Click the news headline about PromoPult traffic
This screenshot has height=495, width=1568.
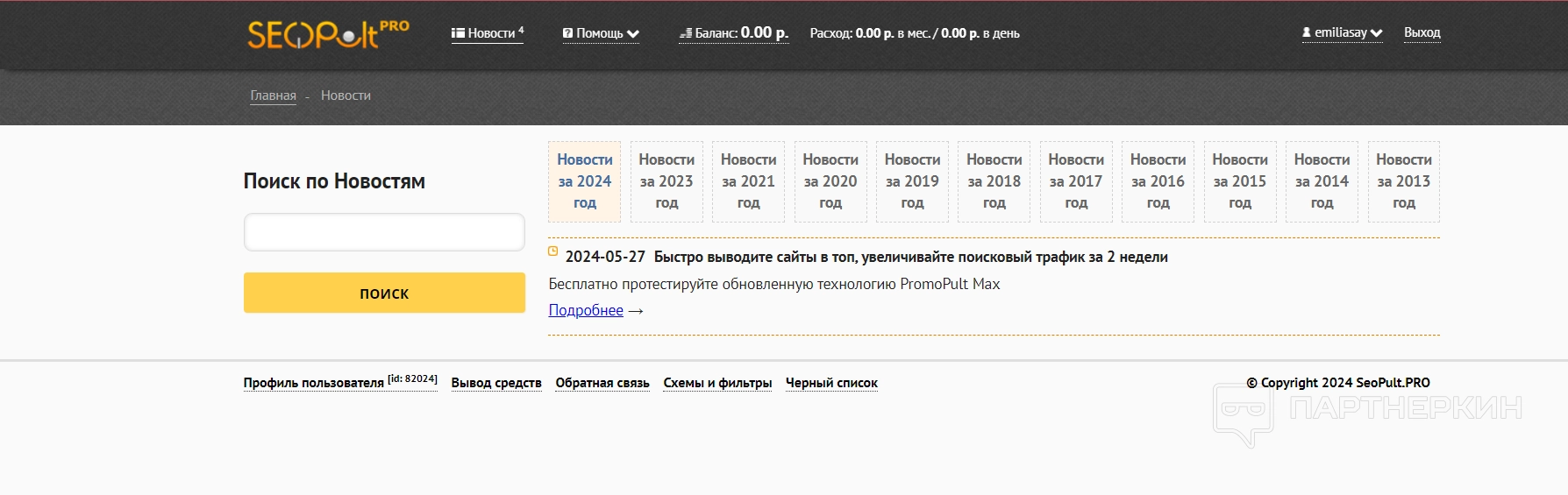pos(911,257)
